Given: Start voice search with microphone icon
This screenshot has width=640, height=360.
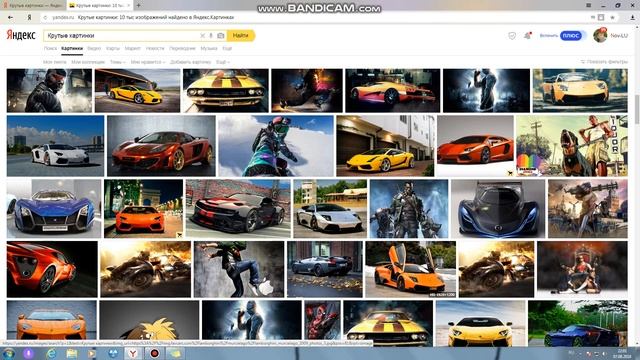Looking at the screenshot, I should tap(211, 36).
